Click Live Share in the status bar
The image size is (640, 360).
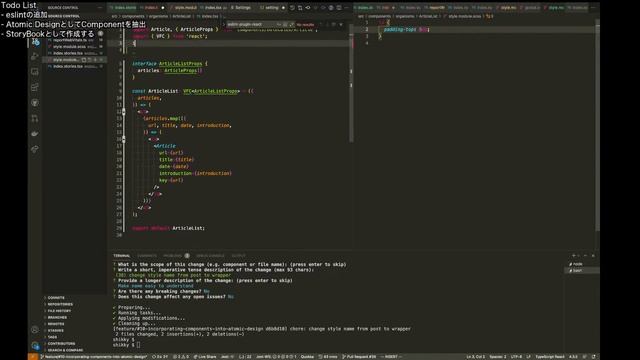point(205,357)
